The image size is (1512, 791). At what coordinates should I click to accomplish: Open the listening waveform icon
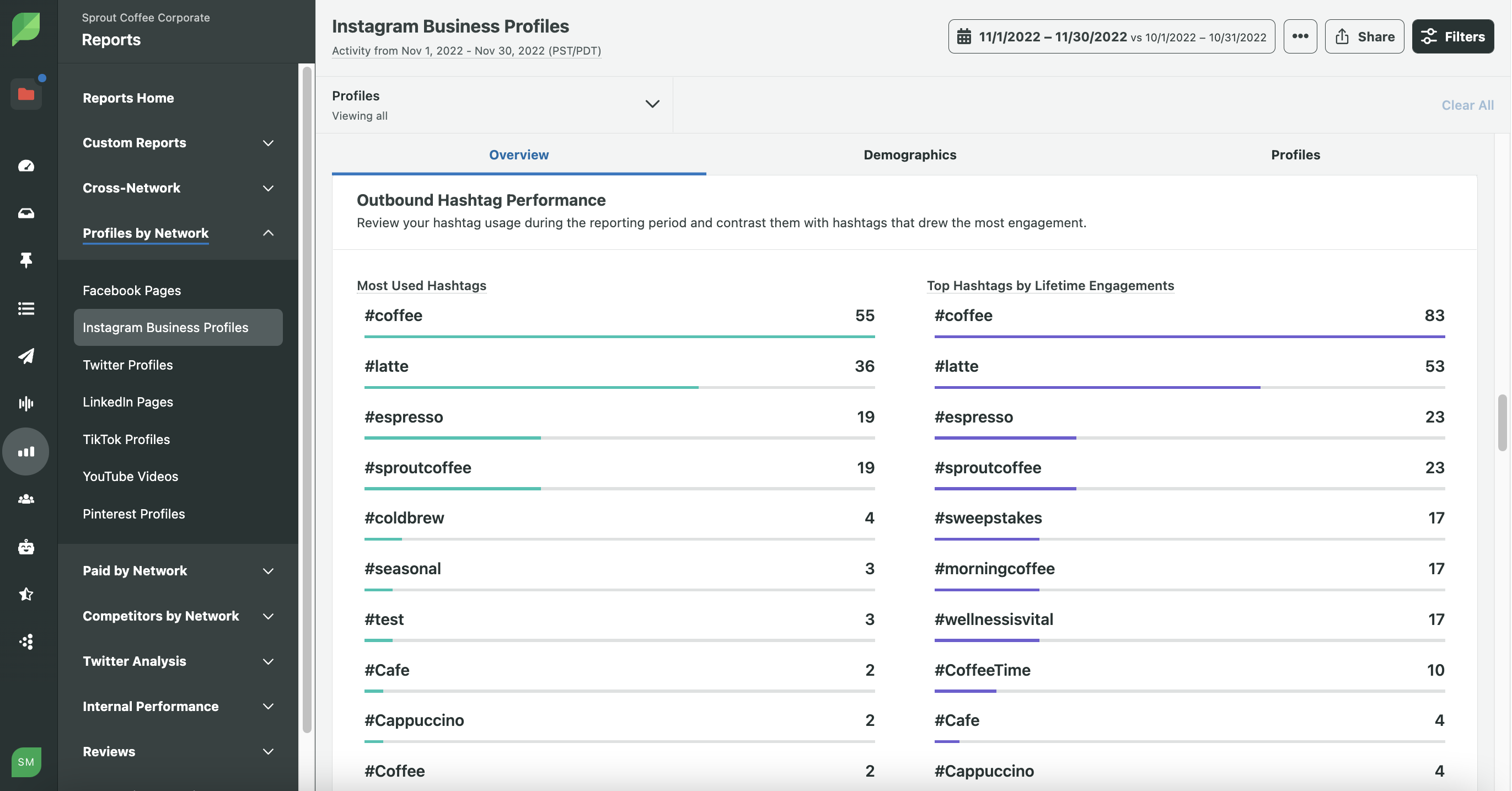[26, 403]
